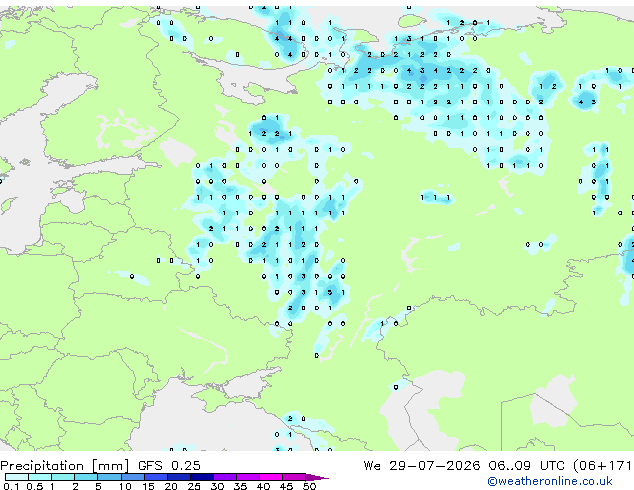Pick the 35–40 mm legend color swatch
The image size is (634, 490).
click(x=248, y=477)
